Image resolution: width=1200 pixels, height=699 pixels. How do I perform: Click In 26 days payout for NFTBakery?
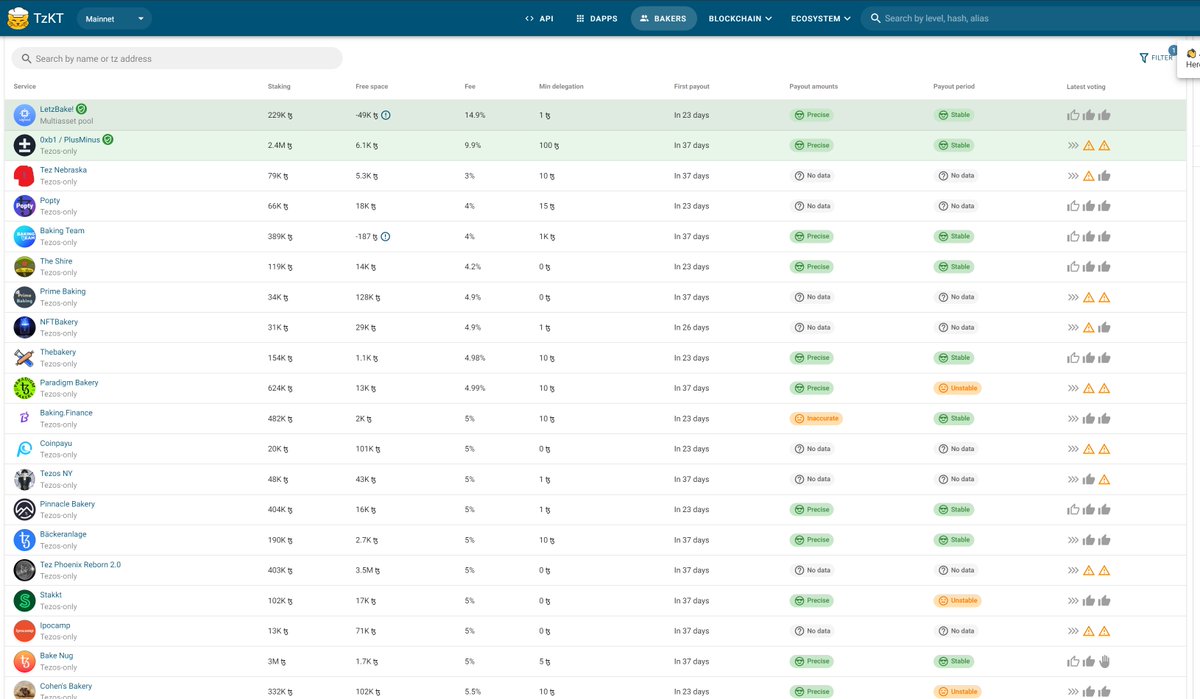point(691,327)
